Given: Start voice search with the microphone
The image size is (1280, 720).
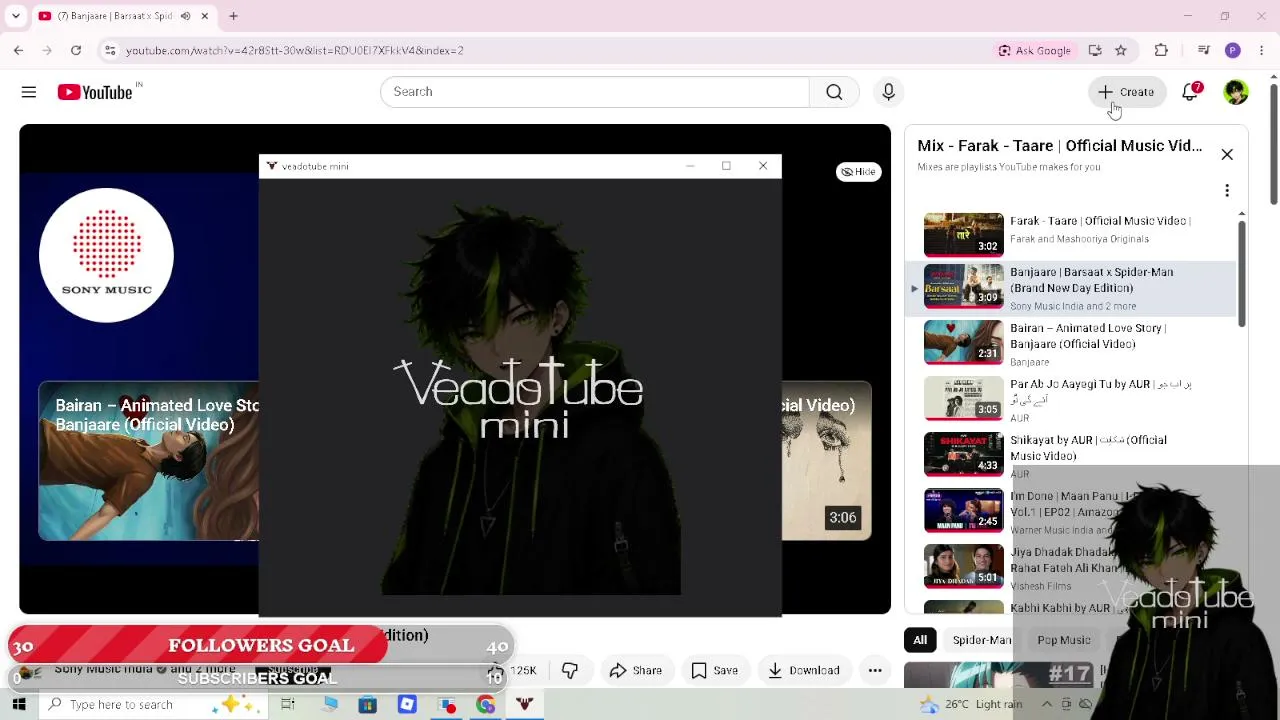Looking at the screenshot, I should pyautogui.click(x=888, y=92).
